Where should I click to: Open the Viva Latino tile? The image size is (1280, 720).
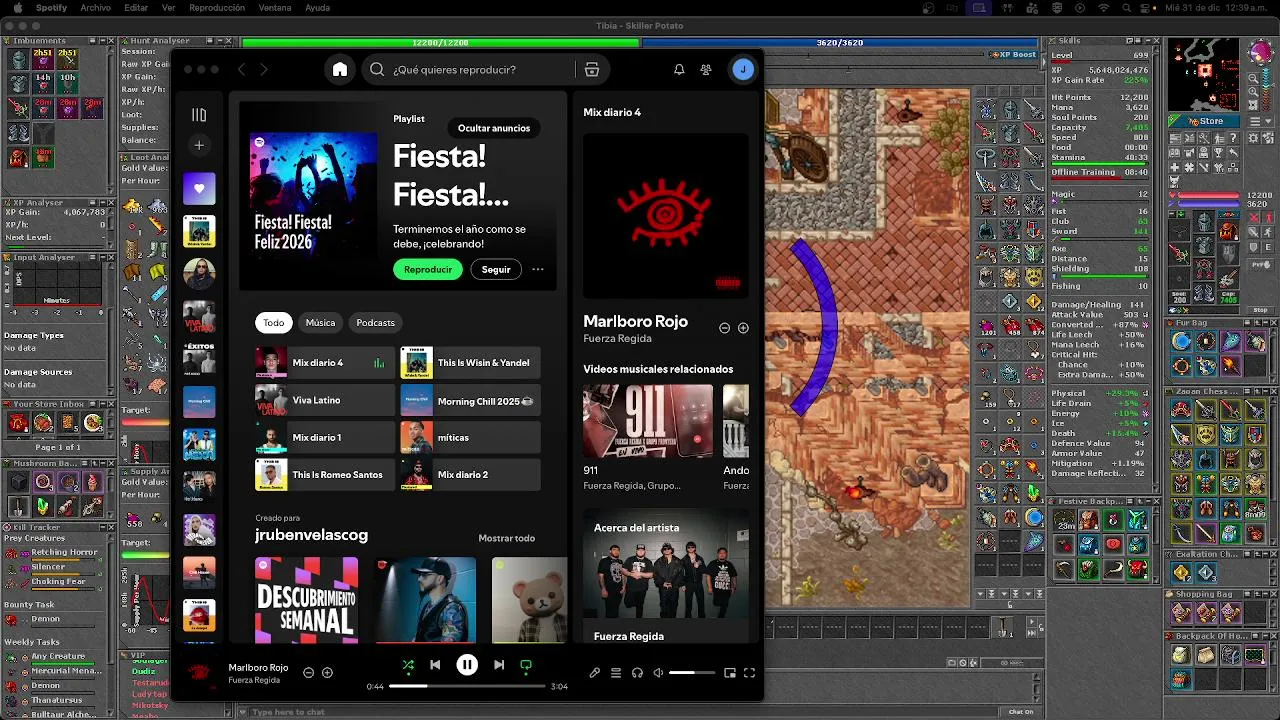[325, 400]
